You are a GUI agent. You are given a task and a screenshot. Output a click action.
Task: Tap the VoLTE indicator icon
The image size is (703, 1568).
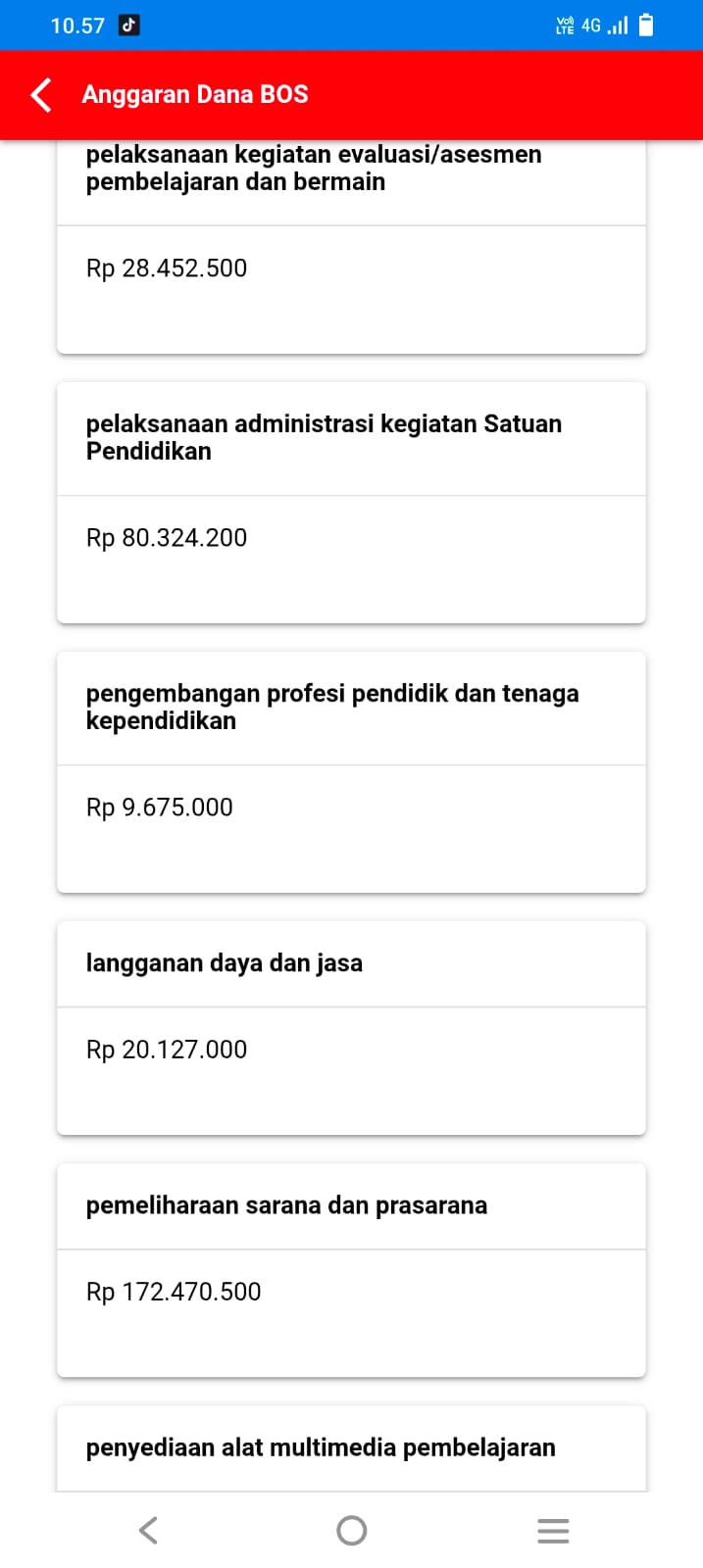[565, 25]
